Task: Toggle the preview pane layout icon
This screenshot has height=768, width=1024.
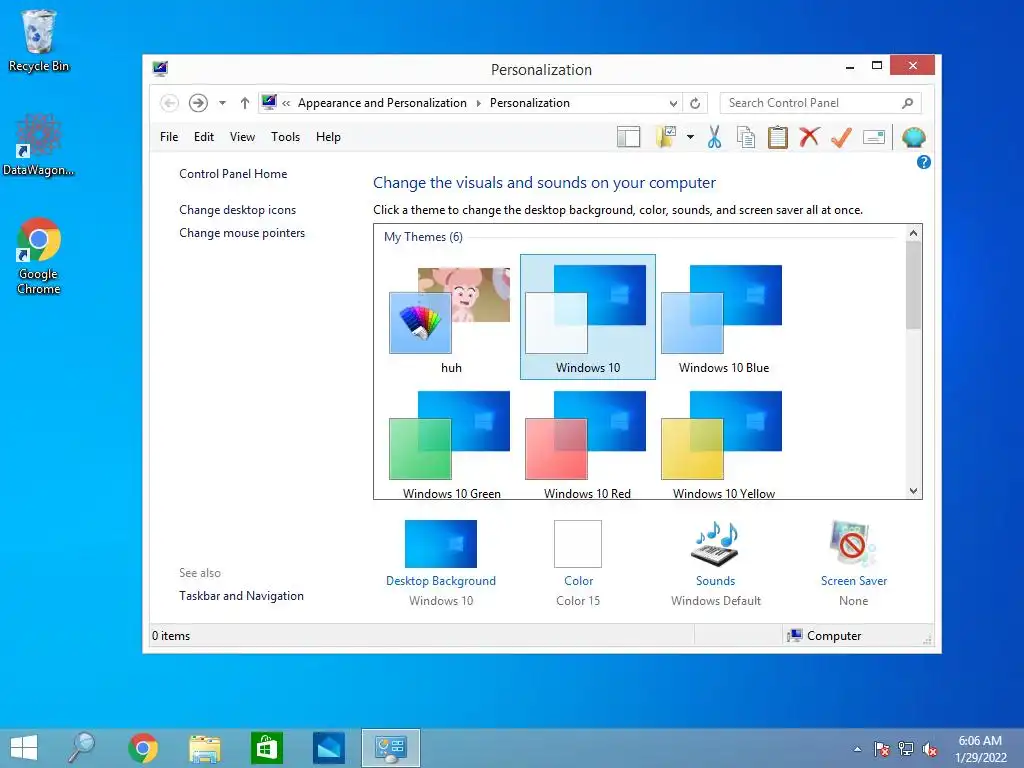Action: (628, 137)
